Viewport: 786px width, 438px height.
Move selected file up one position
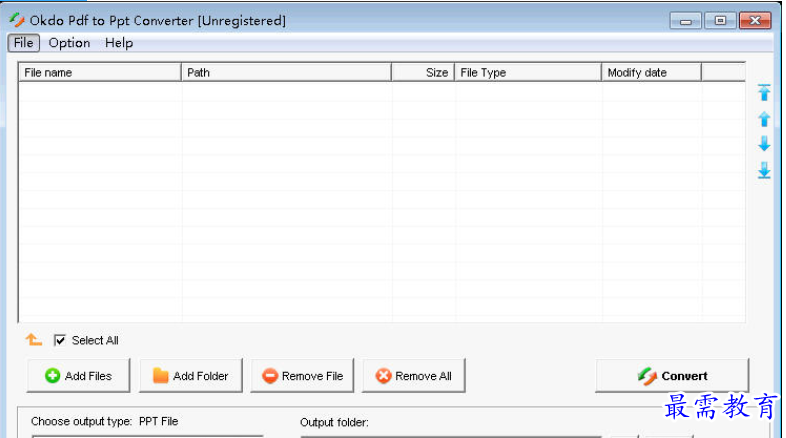click(x=764, y=119)
